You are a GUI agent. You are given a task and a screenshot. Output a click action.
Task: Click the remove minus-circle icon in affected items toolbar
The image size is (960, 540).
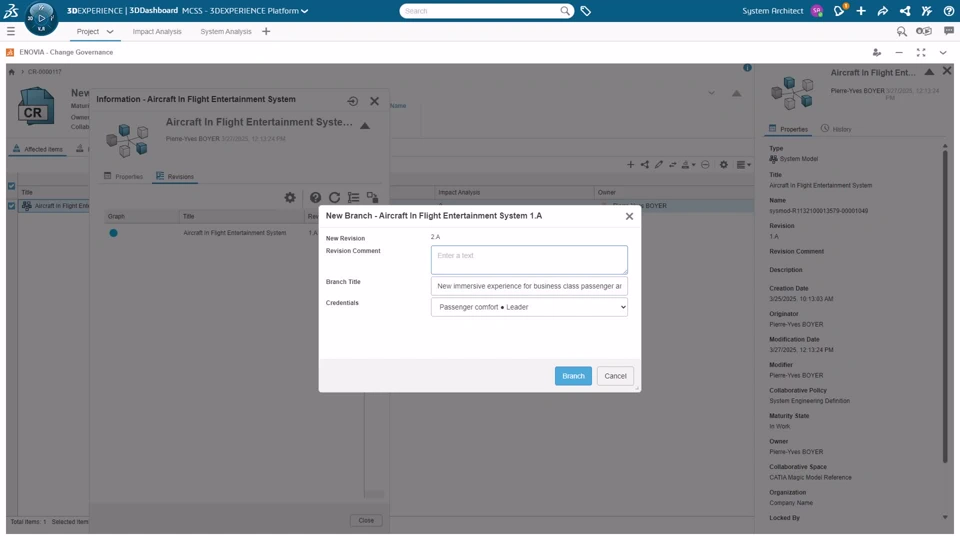pos(705,164)
